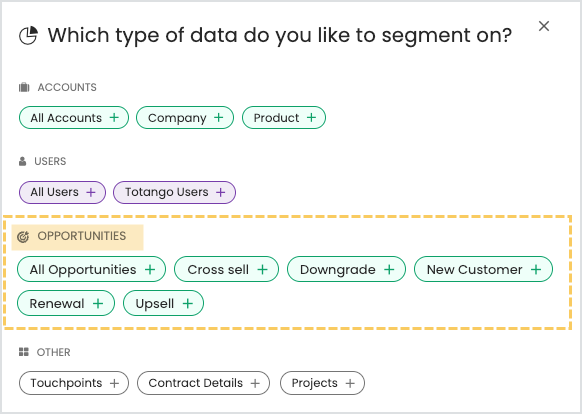Close the segment data dialog
Image resolution: width=582 pixels, height=414 pixels.
(x=544, y=26)
